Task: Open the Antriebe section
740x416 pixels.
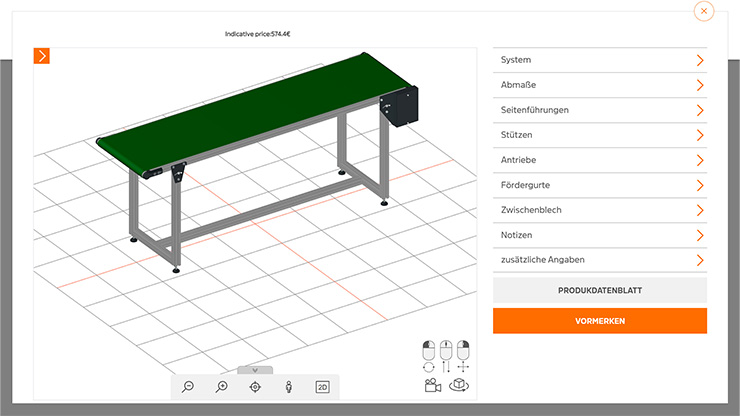Action: 600,160
